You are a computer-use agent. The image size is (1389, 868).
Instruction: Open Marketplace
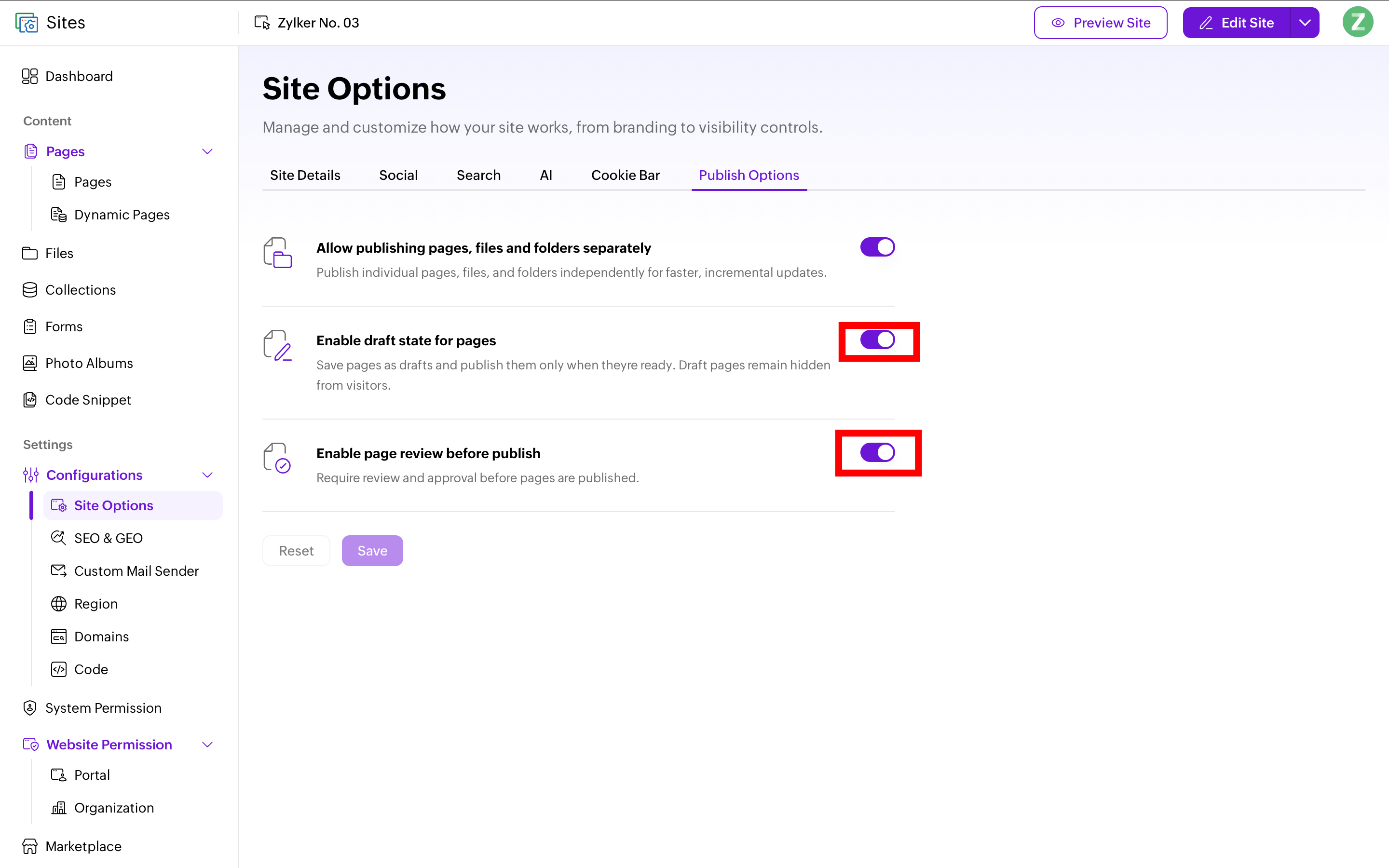72,846
